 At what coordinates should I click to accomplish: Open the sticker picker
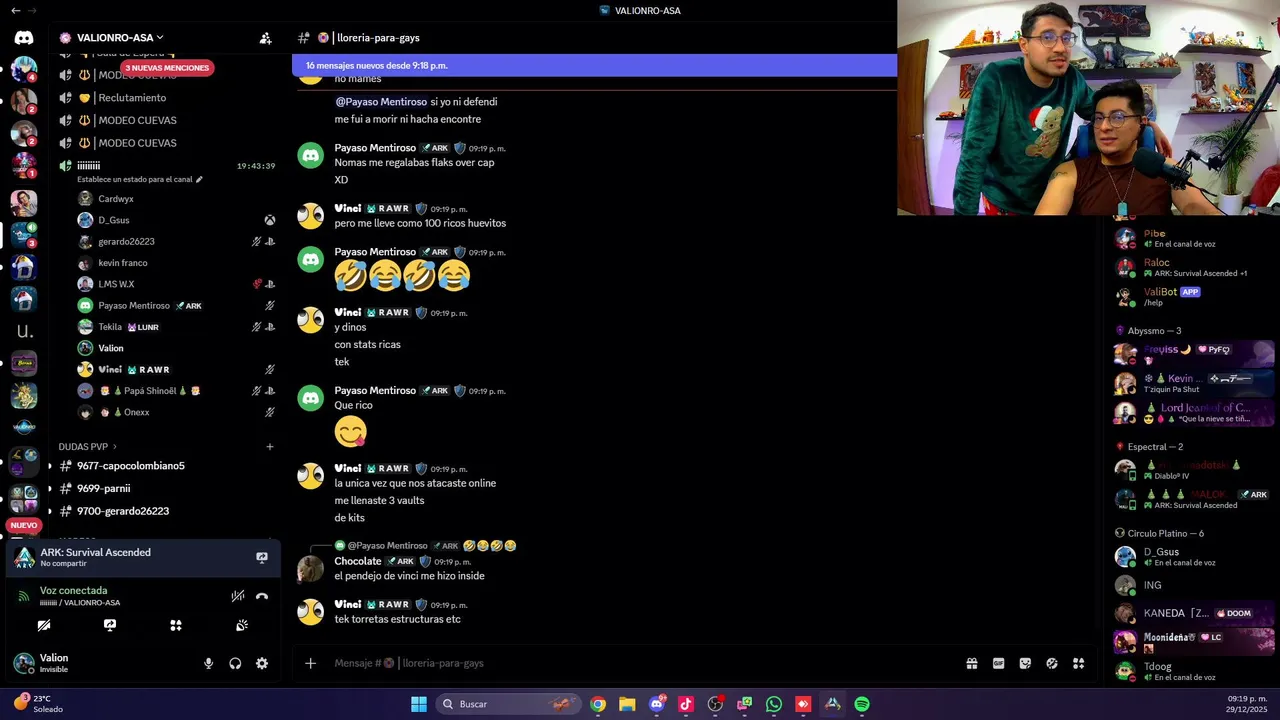click(1025, 663)
